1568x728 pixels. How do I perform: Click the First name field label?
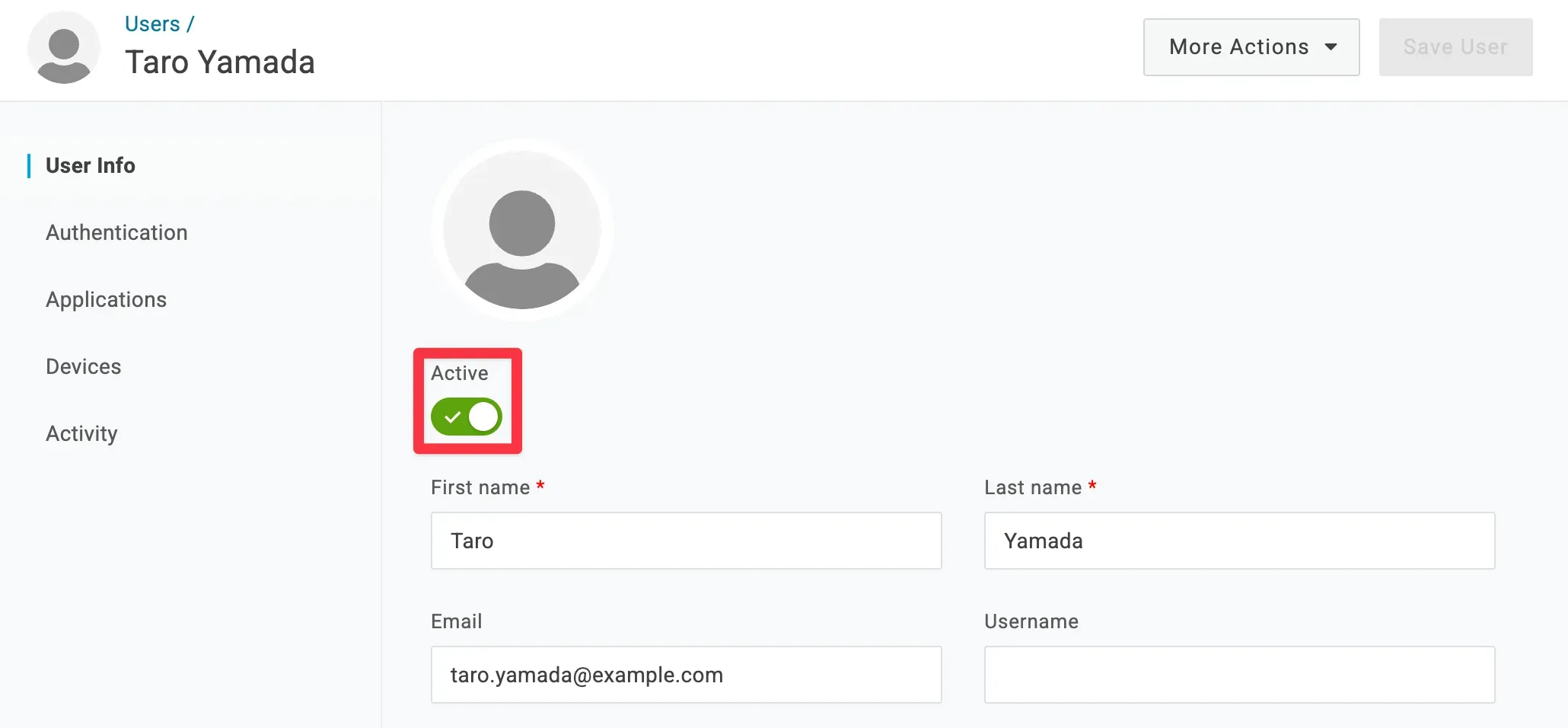(480, 487)
